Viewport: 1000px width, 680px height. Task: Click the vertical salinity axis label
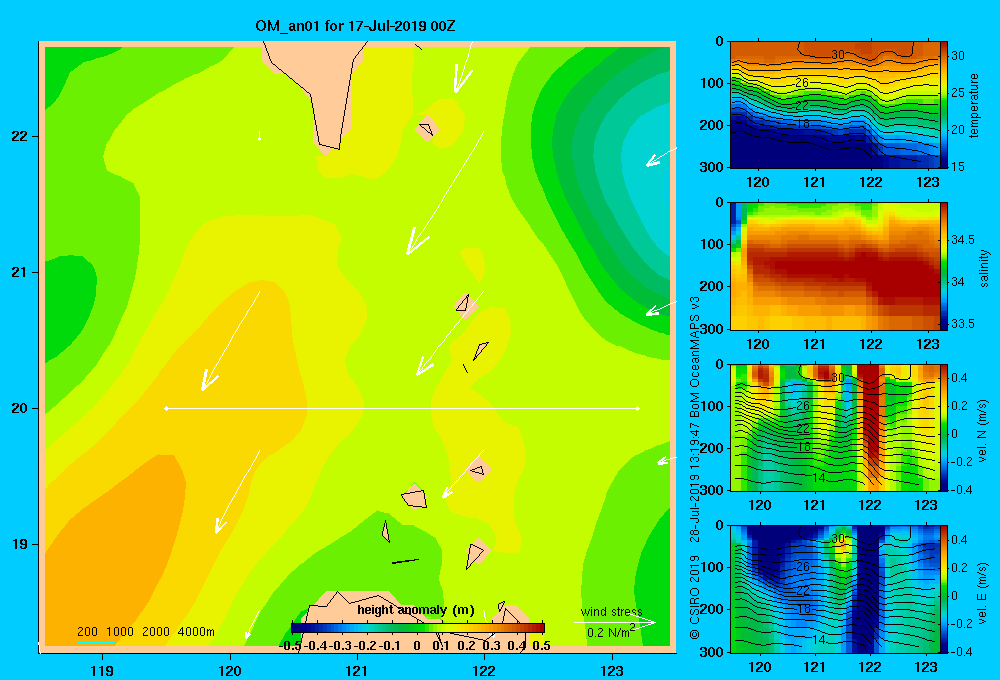coord(984,268)
